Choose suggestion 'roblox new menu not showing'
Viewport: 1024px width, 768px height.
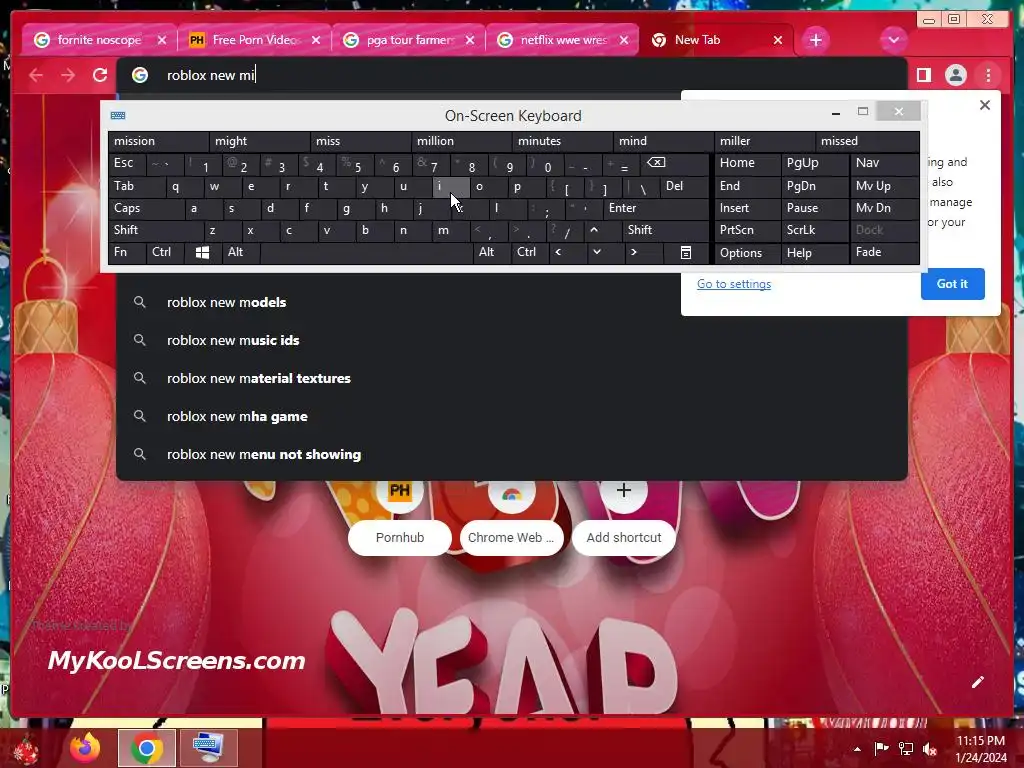[512, 455]
